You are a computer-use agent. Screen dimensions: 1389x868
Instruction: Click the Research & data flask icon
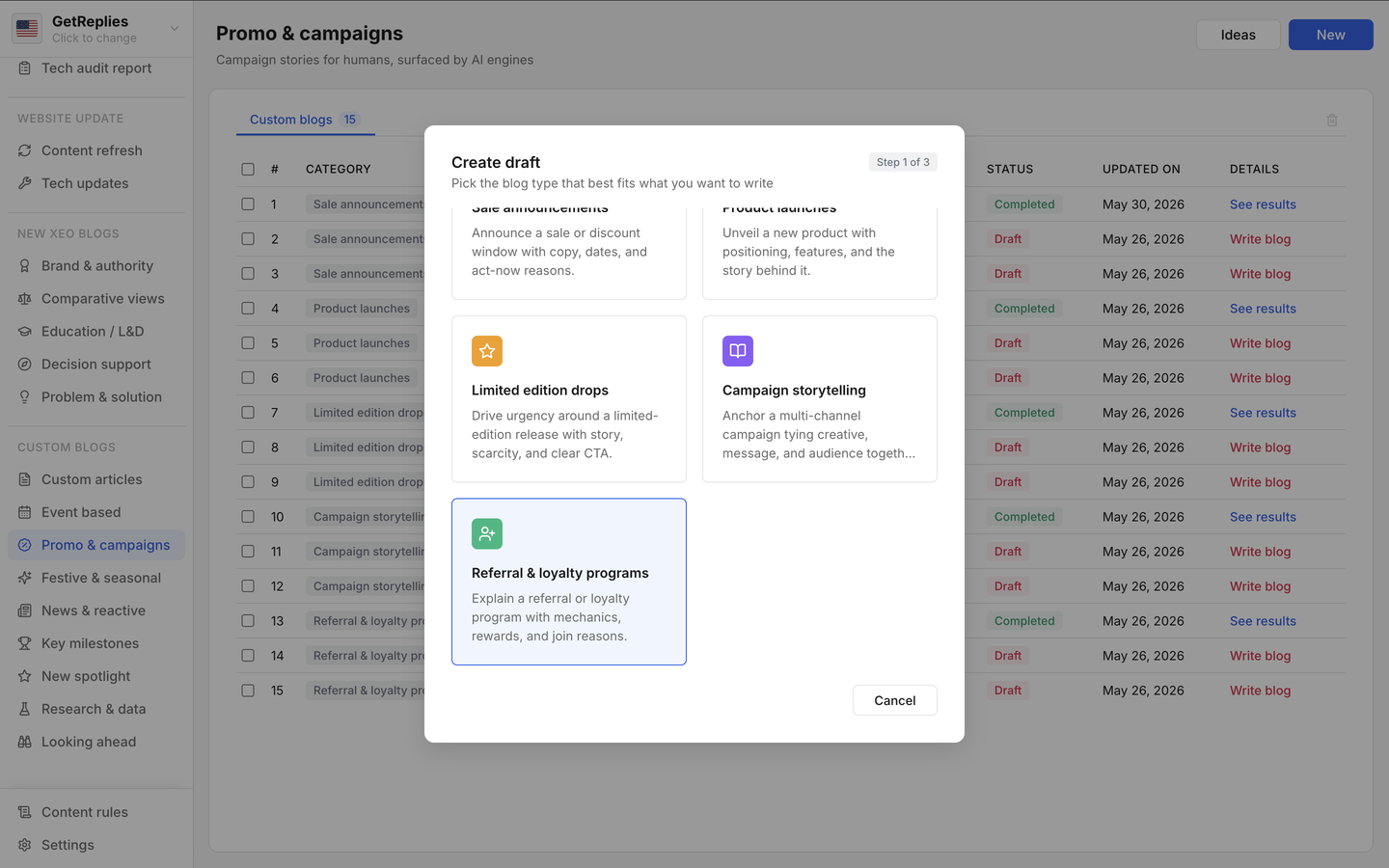pos(25,709)
